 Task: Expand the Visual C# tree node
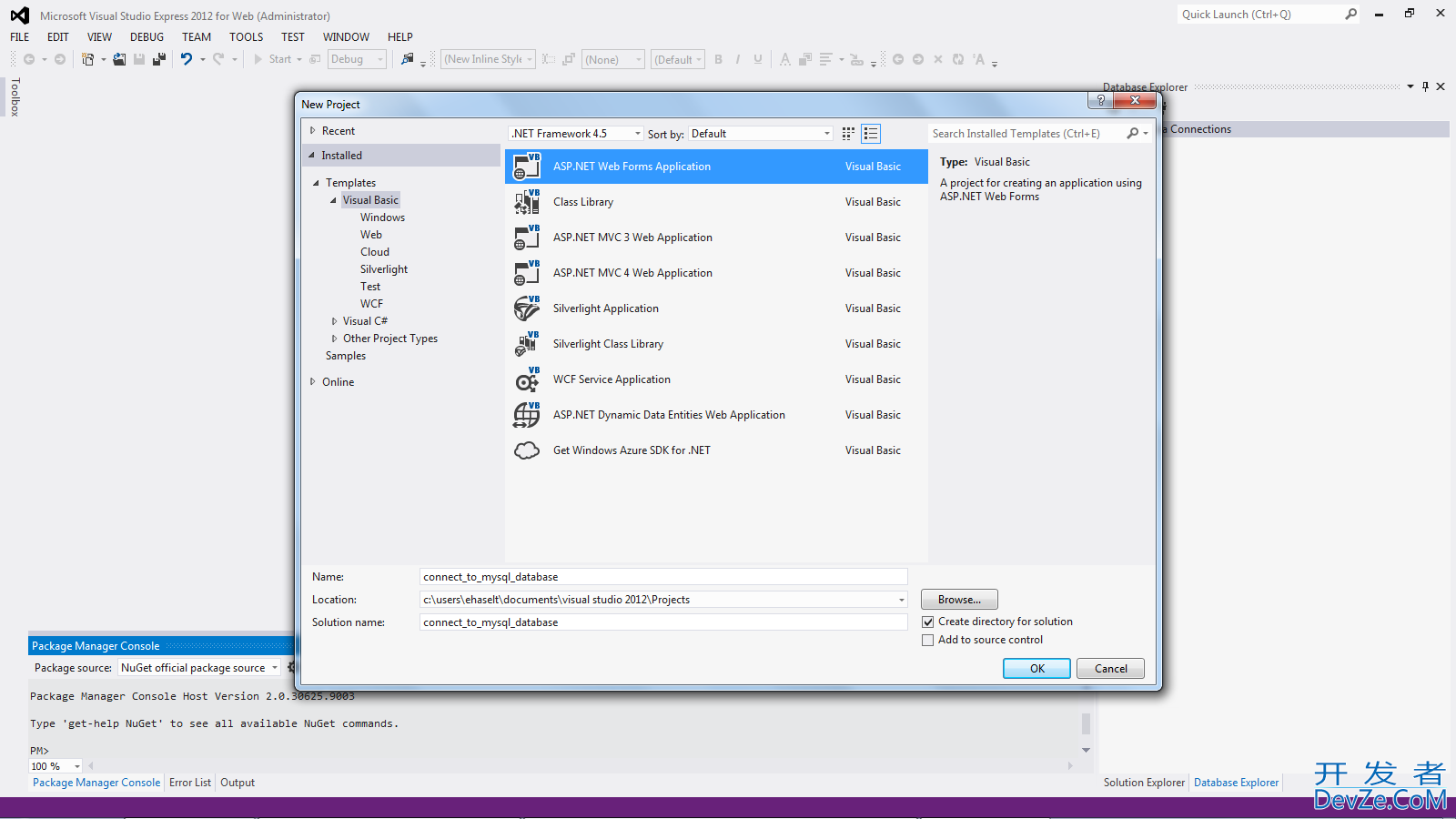[x=334, y=321]
